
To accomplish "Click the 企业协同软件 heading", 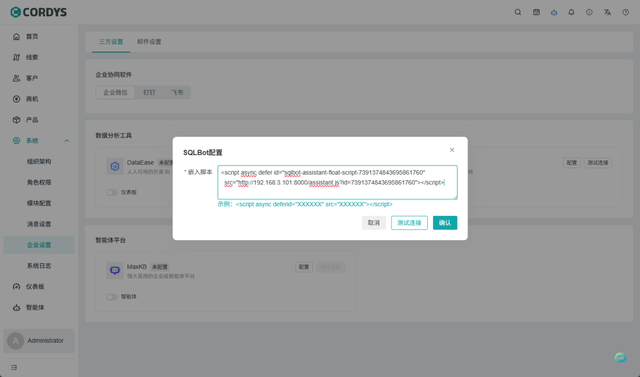I will coord(113,75).
